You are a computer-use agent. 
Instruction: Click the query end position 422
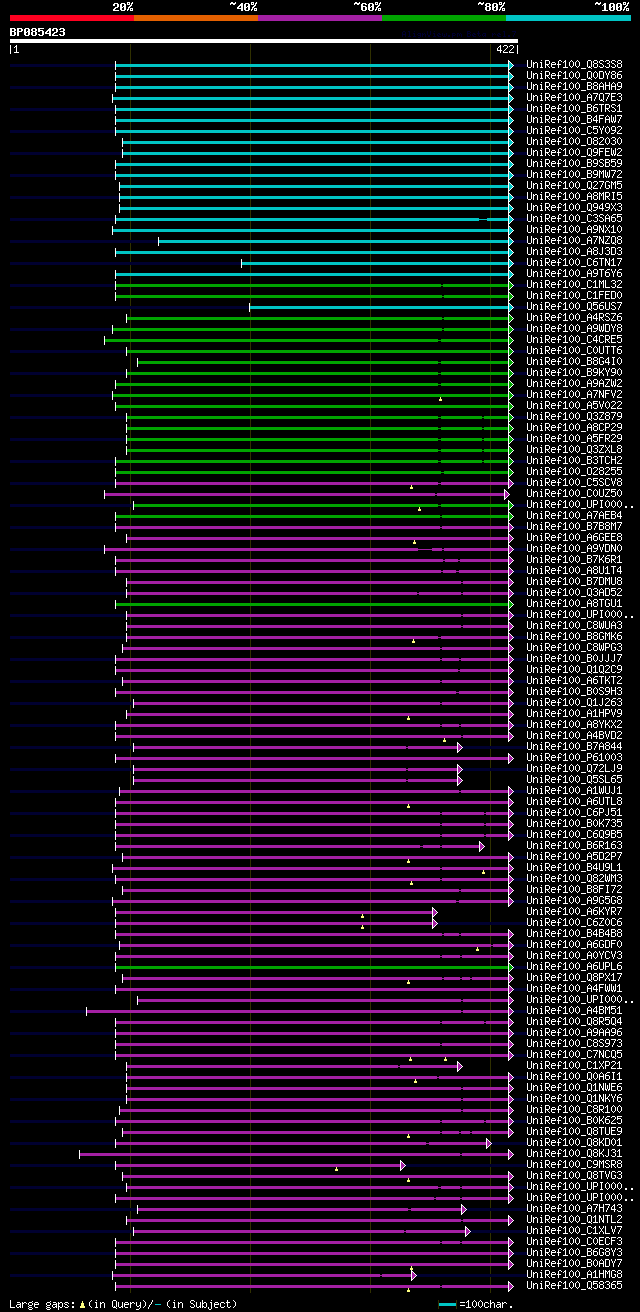[x=505, y=49]
